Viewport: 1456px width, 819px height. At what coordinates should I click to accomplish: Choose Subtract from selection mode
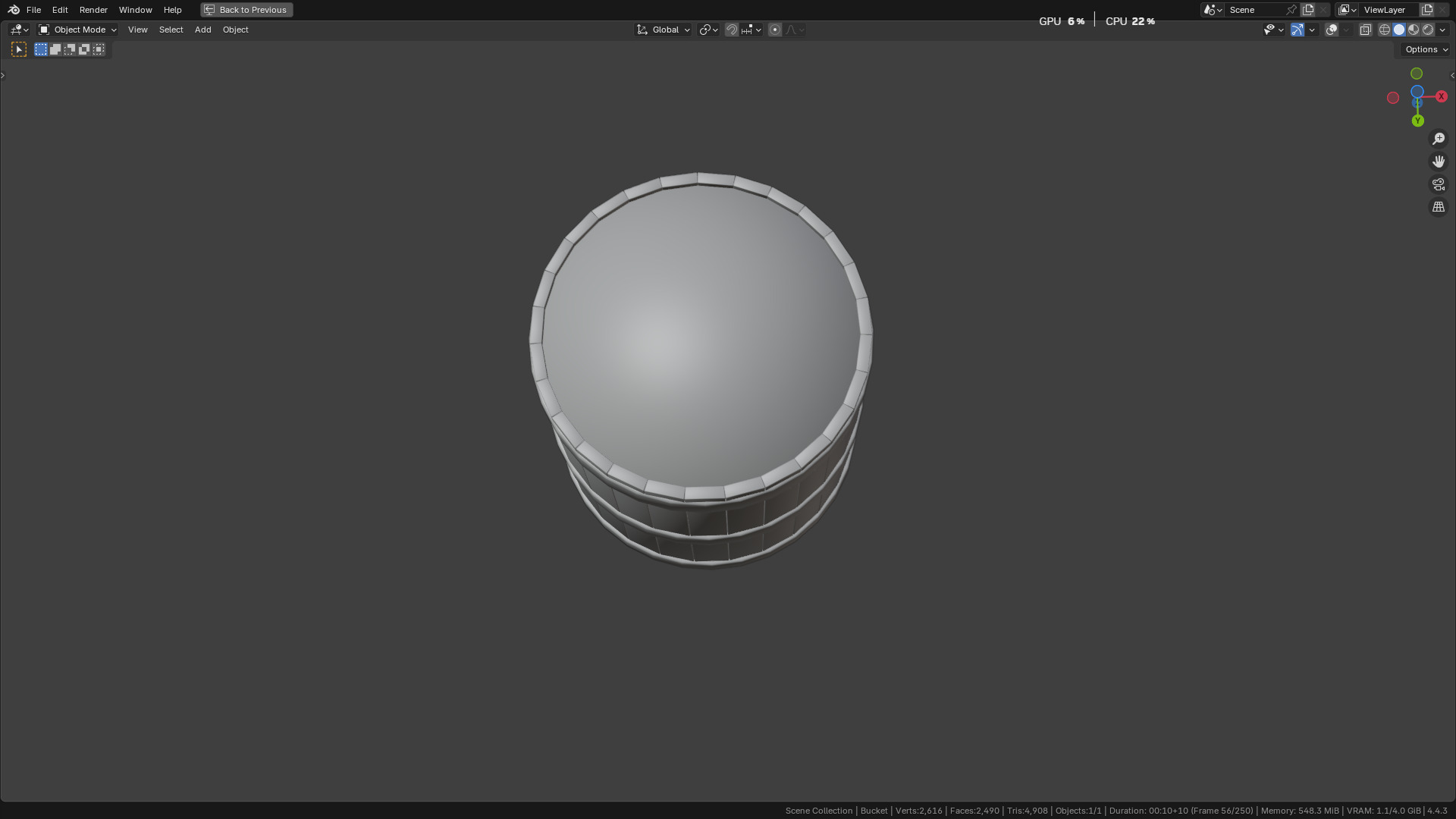coord(70,49)
